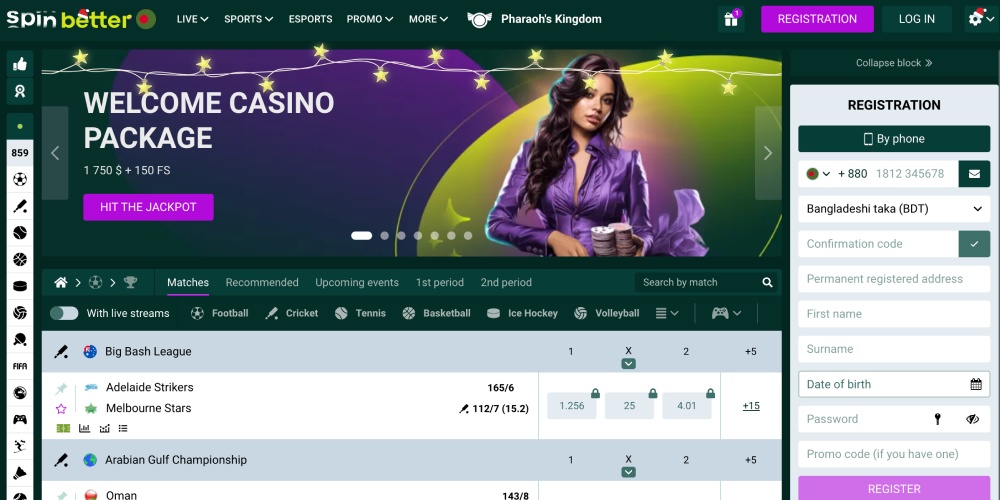The image size is (1000, 500).
Task: Open the thumbs-up favorites sidebar icon
Action: pyautogui.click(x=20, y=64)
